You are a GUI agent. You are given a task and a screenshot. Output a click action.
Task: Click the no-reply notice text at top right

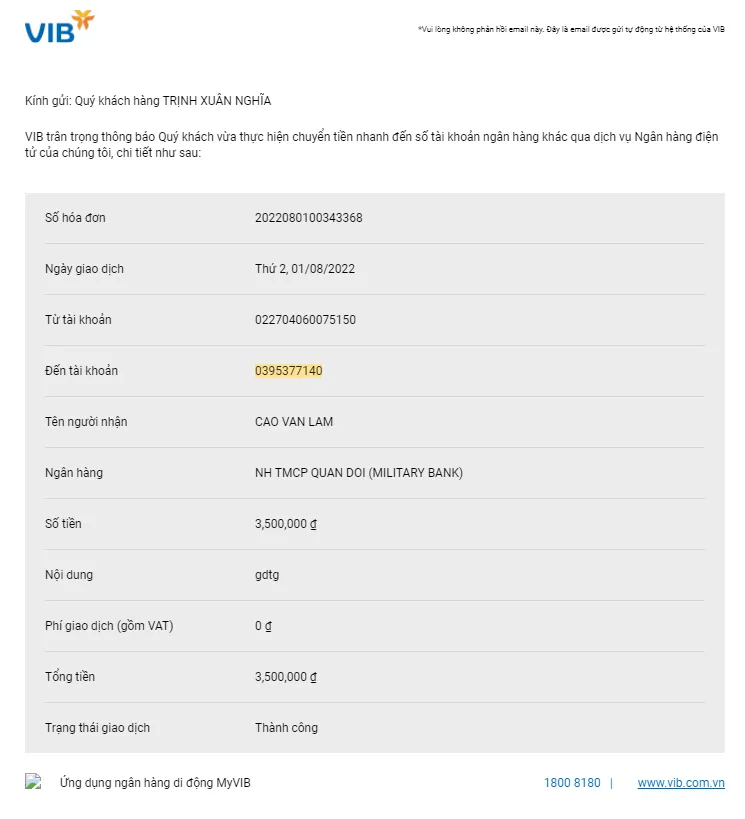[571, 30]
